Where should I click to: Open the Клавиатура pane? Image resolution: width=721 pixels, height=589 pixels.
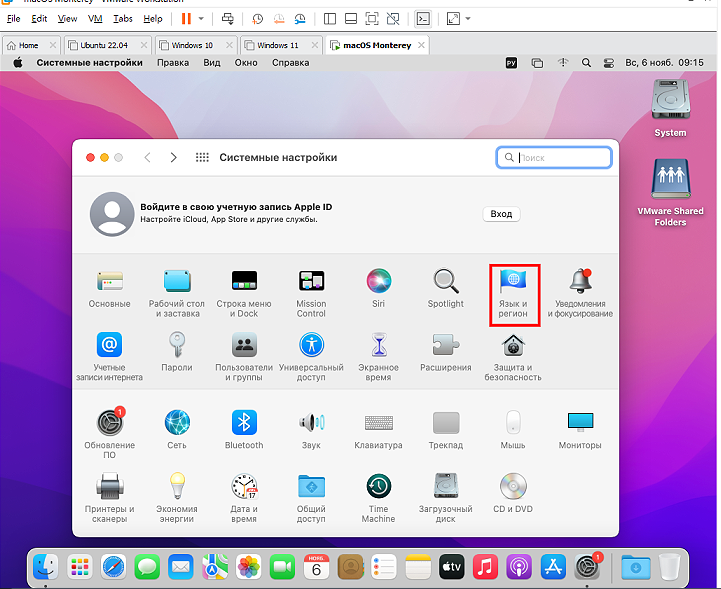click(378, 430)
